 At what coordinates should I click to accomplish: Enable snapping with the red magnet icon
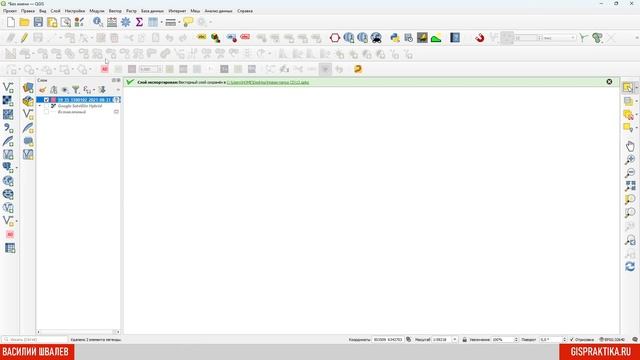pos(480,38)
